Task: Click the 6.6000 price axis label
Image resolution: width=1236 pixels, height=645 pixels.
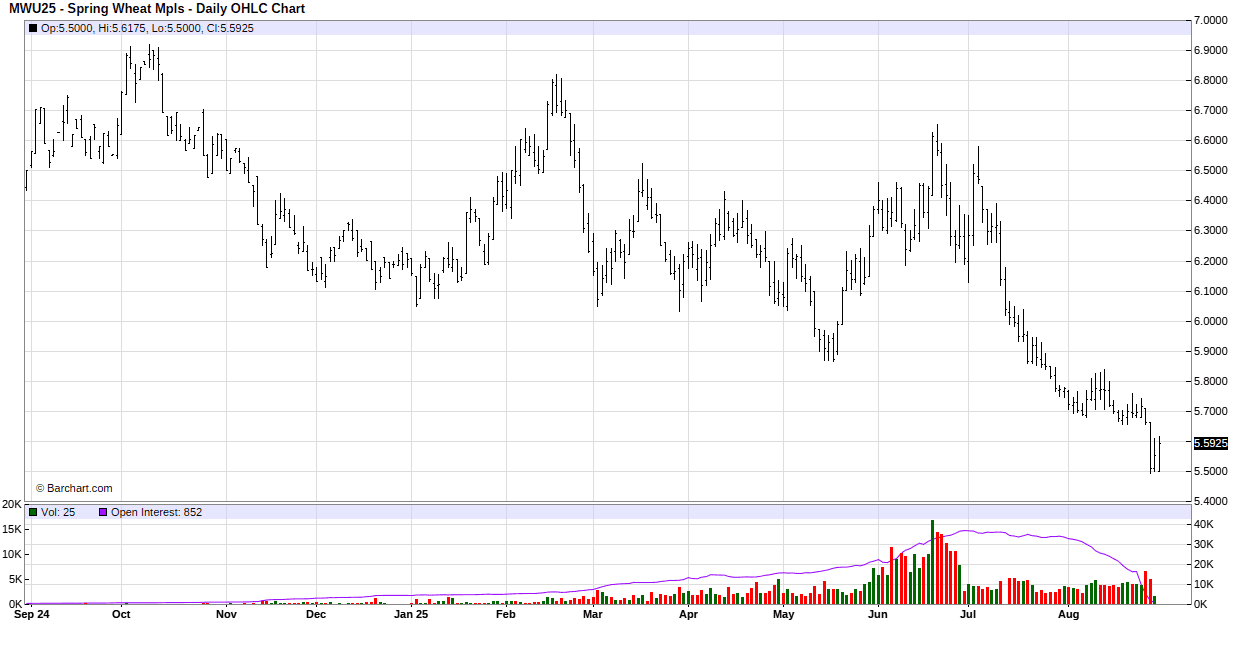Action: pyautogui.click(x=1211, y=141)
